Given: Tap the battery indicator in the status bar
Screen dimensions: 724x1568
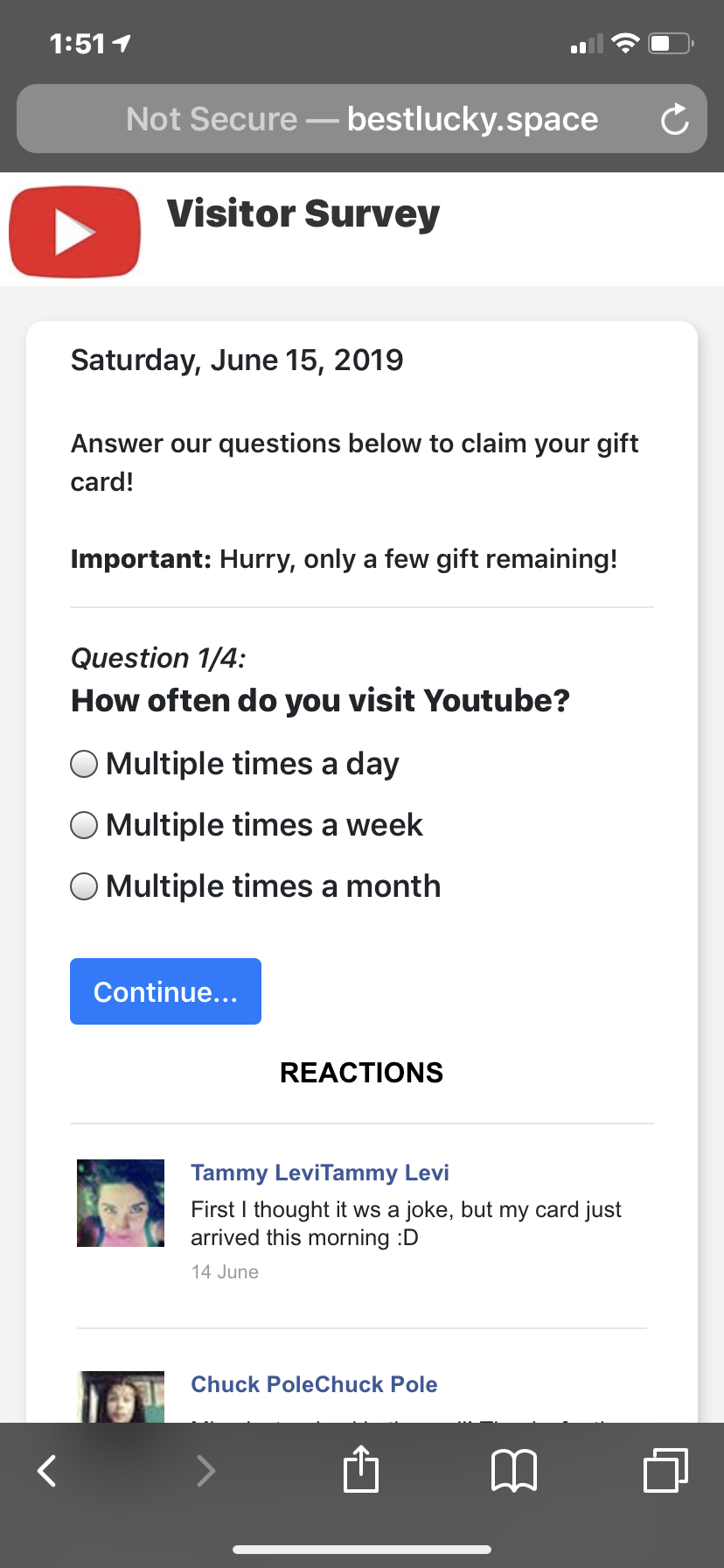Looking at the screenshot, I should click(672, 43).
